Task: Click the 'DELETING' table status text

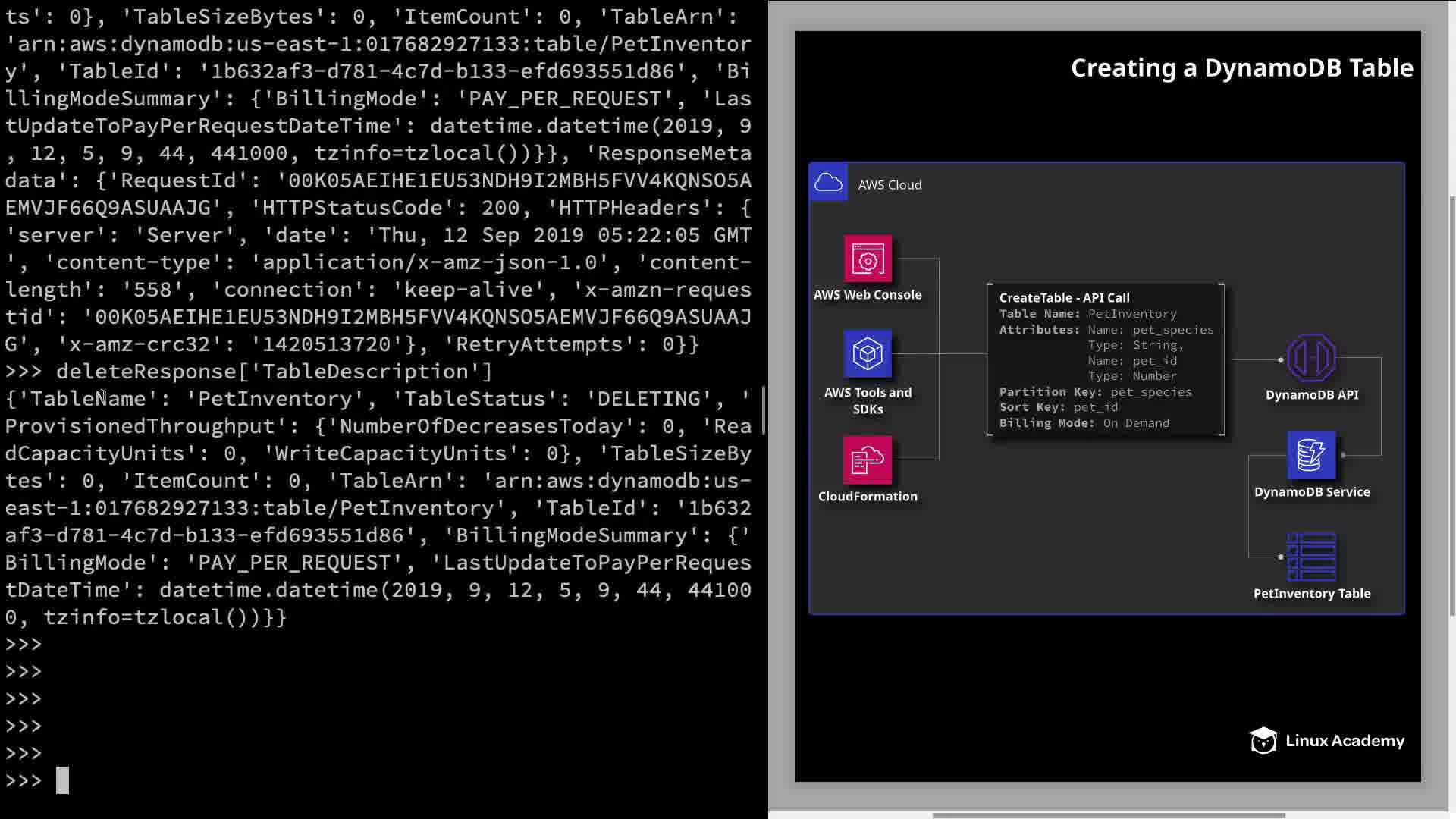Action: click(648, 399)
